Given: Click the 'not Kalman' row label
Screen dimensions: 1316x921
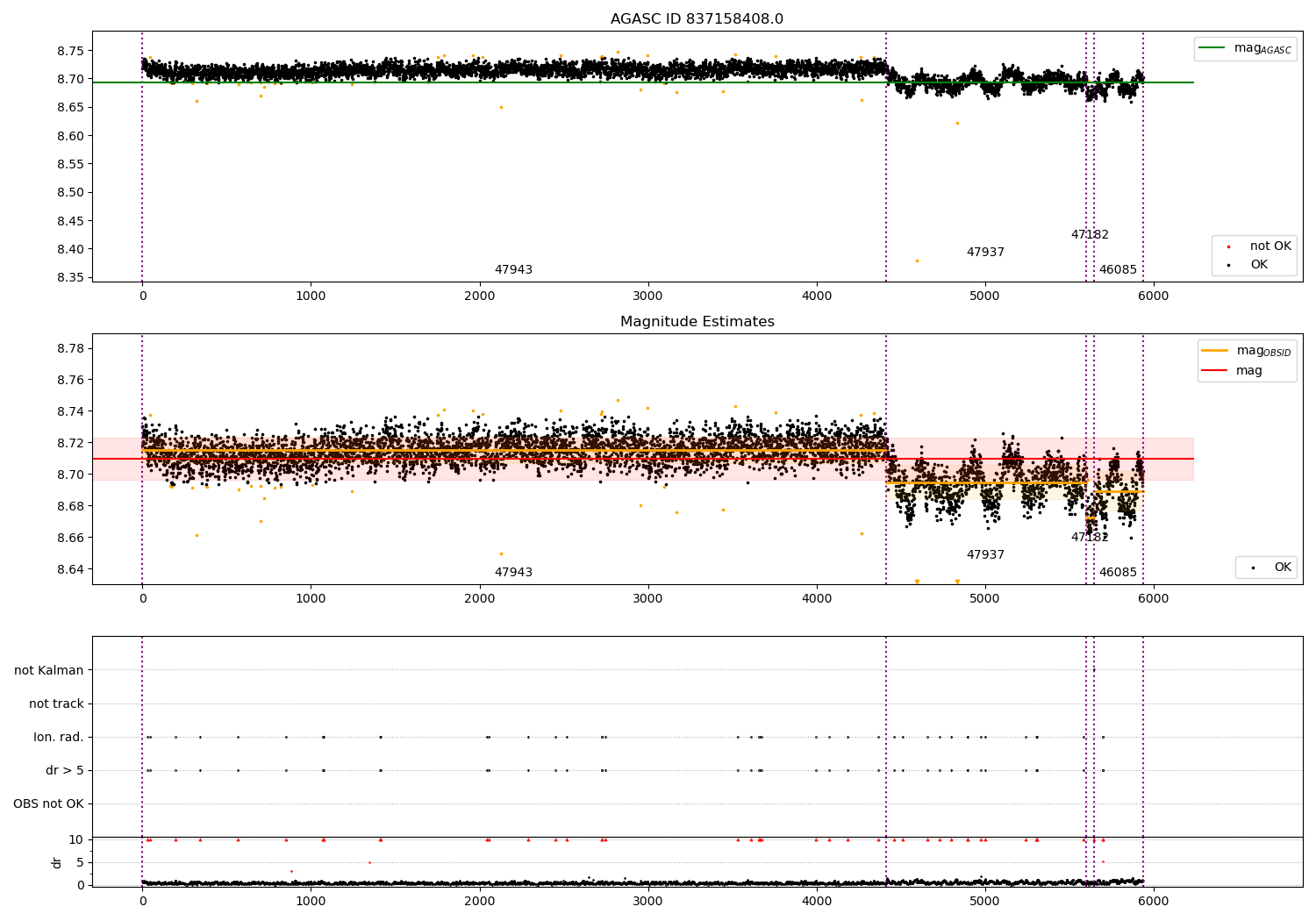Looking at the screenshot, I should [x=49, y=670].
